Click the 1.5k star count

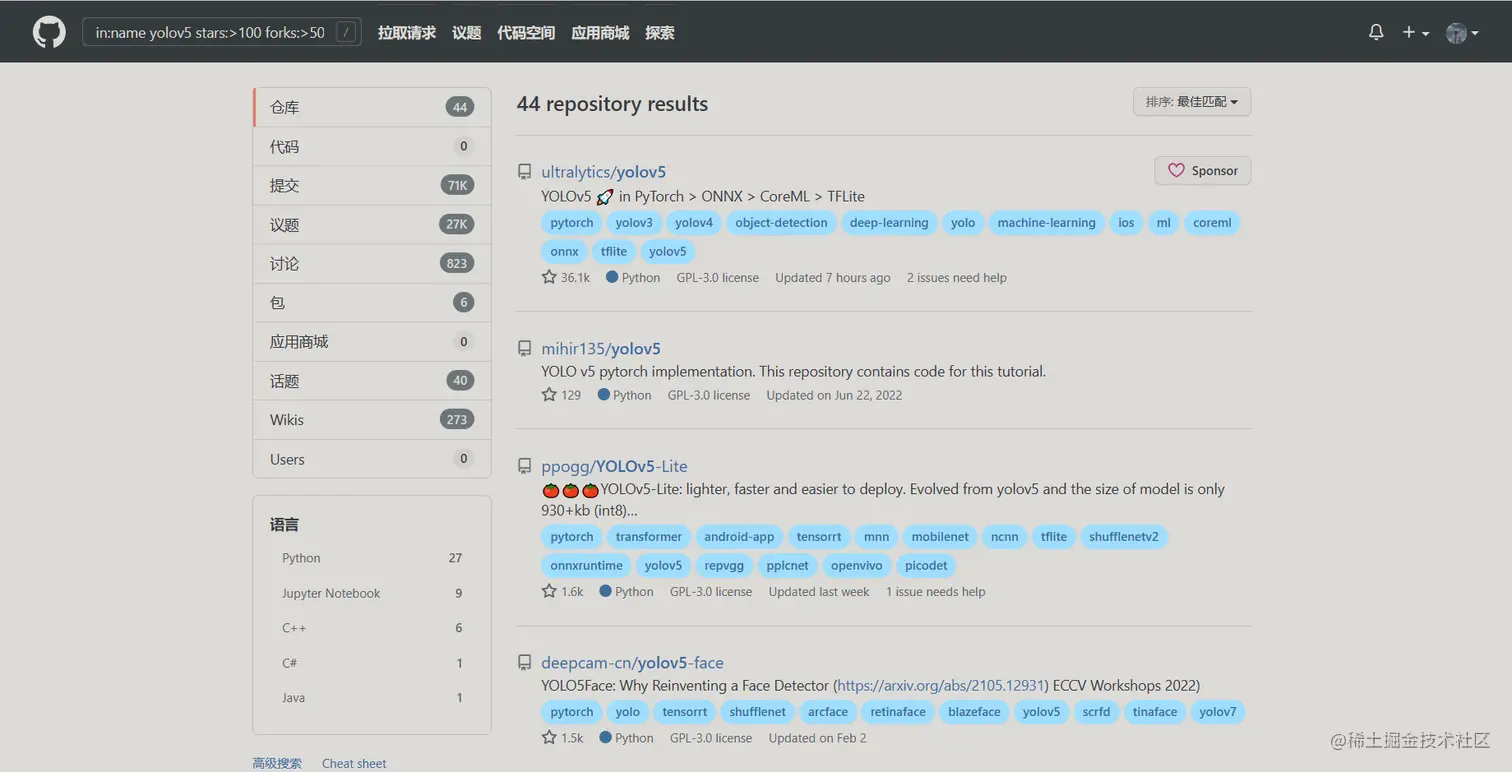(562, 738)
